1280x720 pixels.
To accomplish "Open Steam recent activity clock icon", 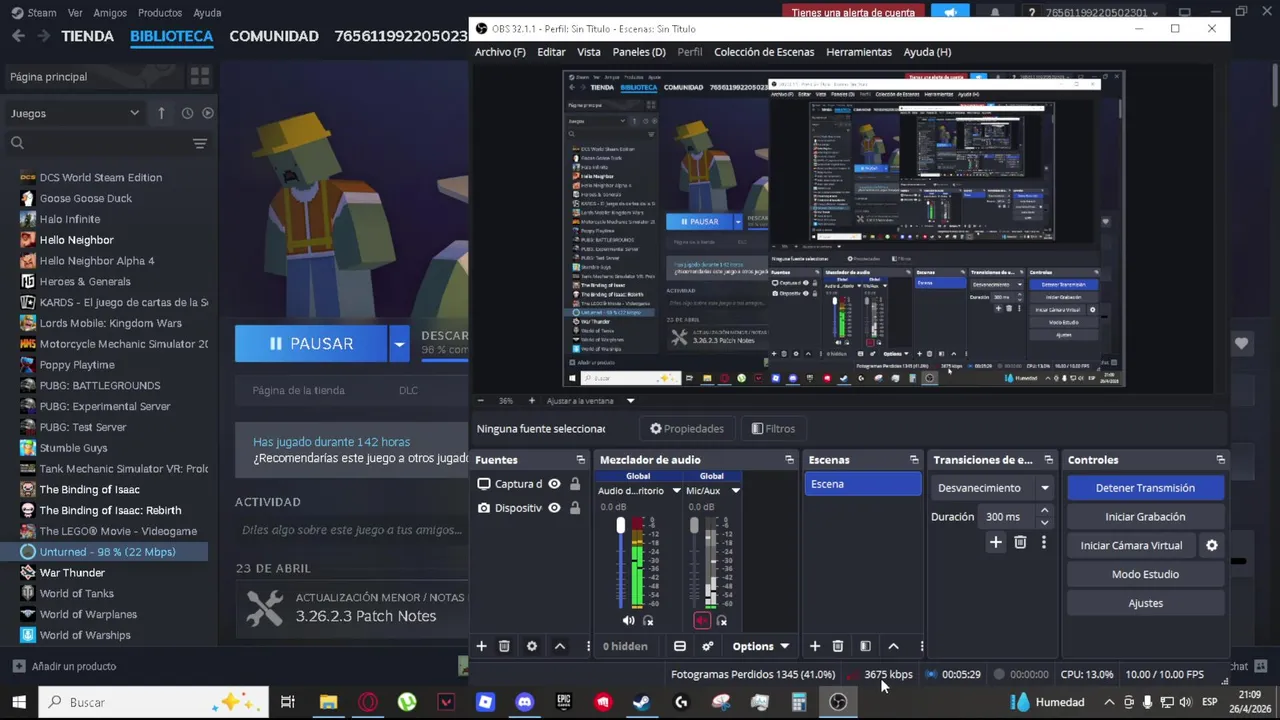I will click(187, 113).
